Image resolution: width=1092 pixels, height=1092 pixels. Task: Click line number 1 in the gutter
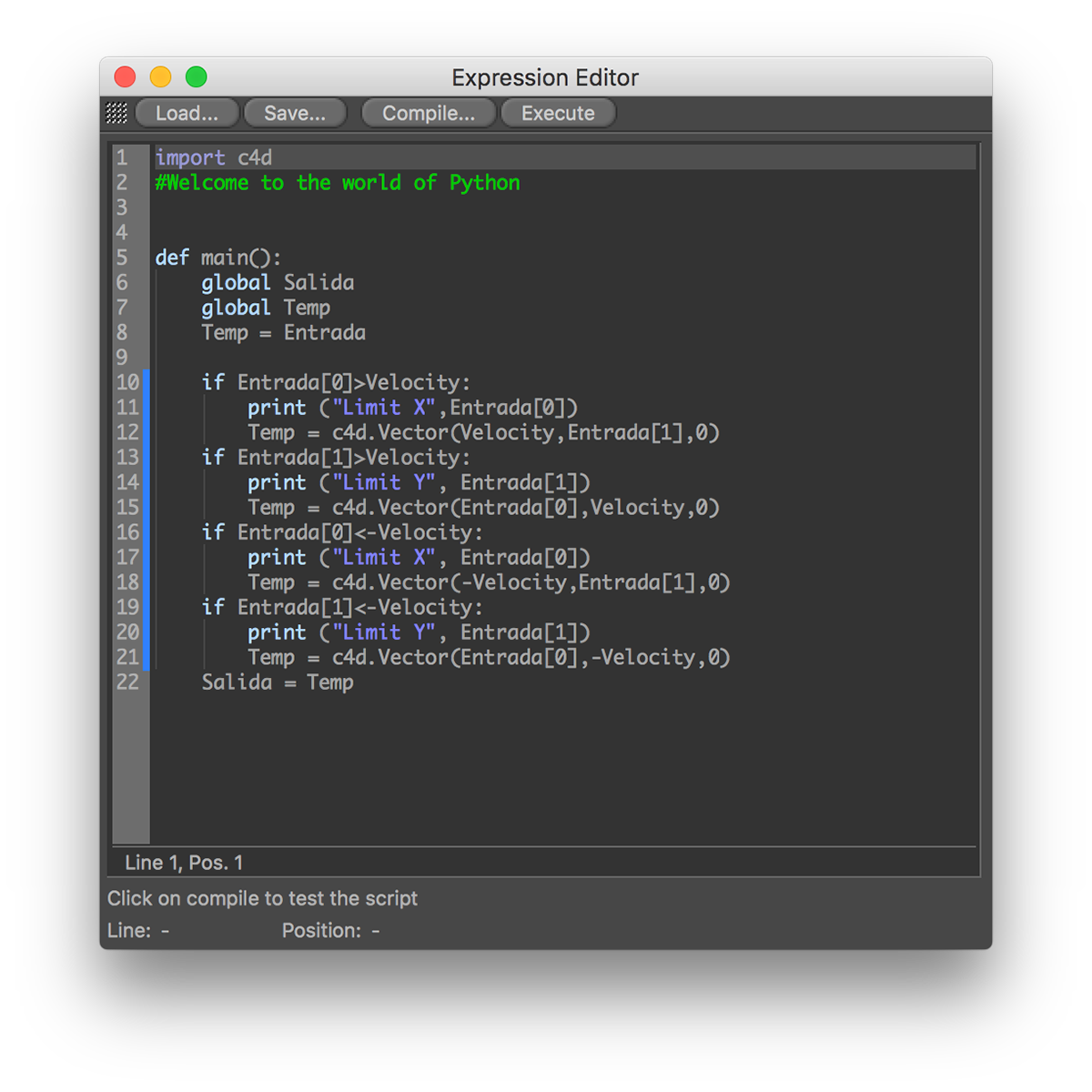(122, 157)
